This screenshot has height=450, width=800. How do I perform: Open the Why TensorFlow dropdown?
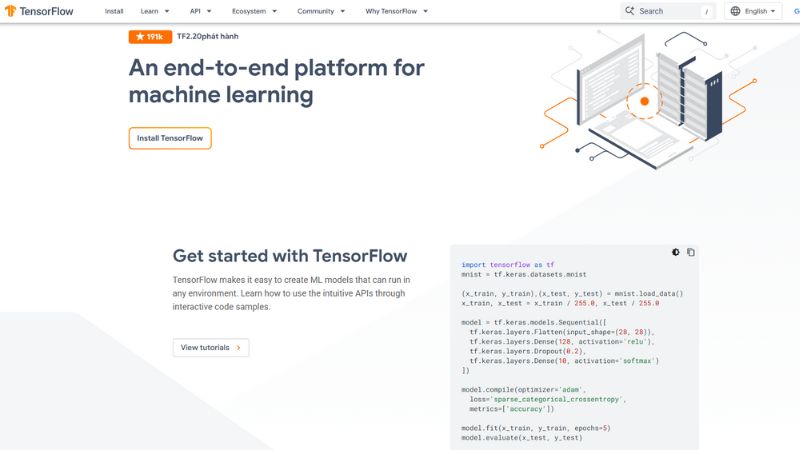tap(396, 11)
